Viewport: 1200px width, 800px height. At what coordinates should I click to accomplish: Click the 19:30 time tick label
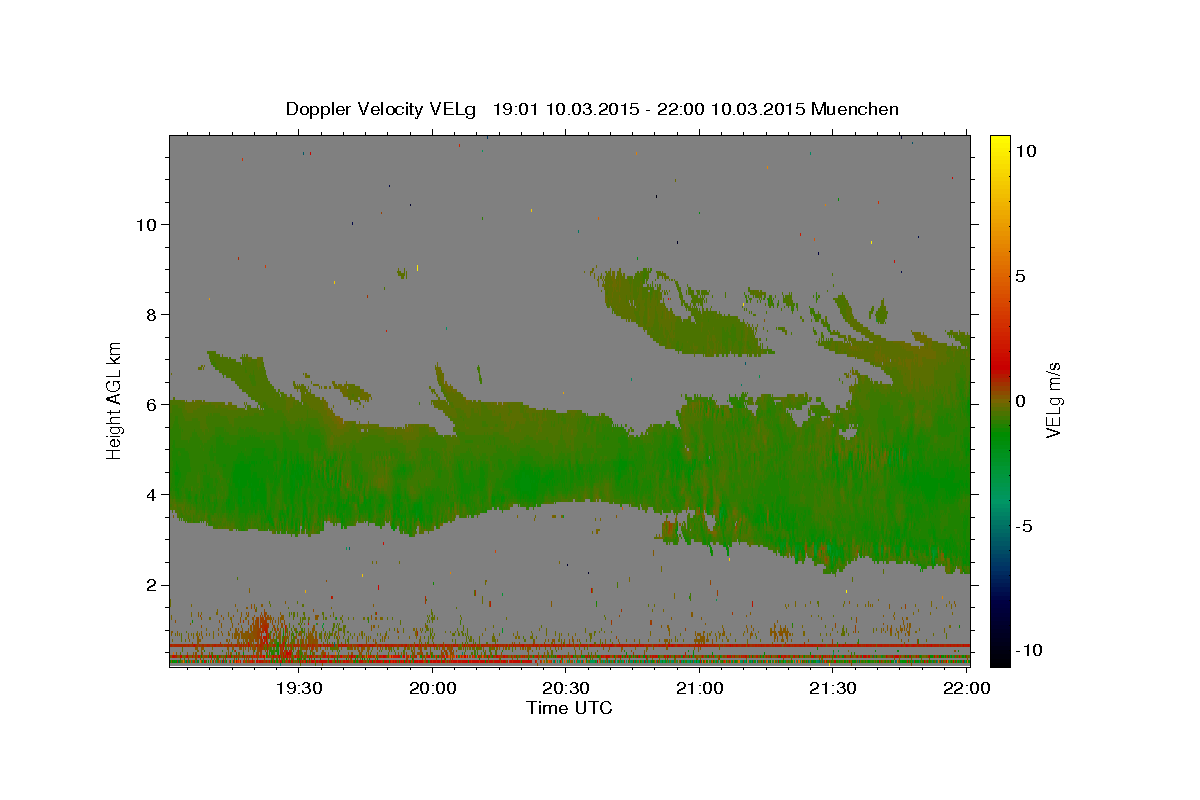click(x=299, y=688)
